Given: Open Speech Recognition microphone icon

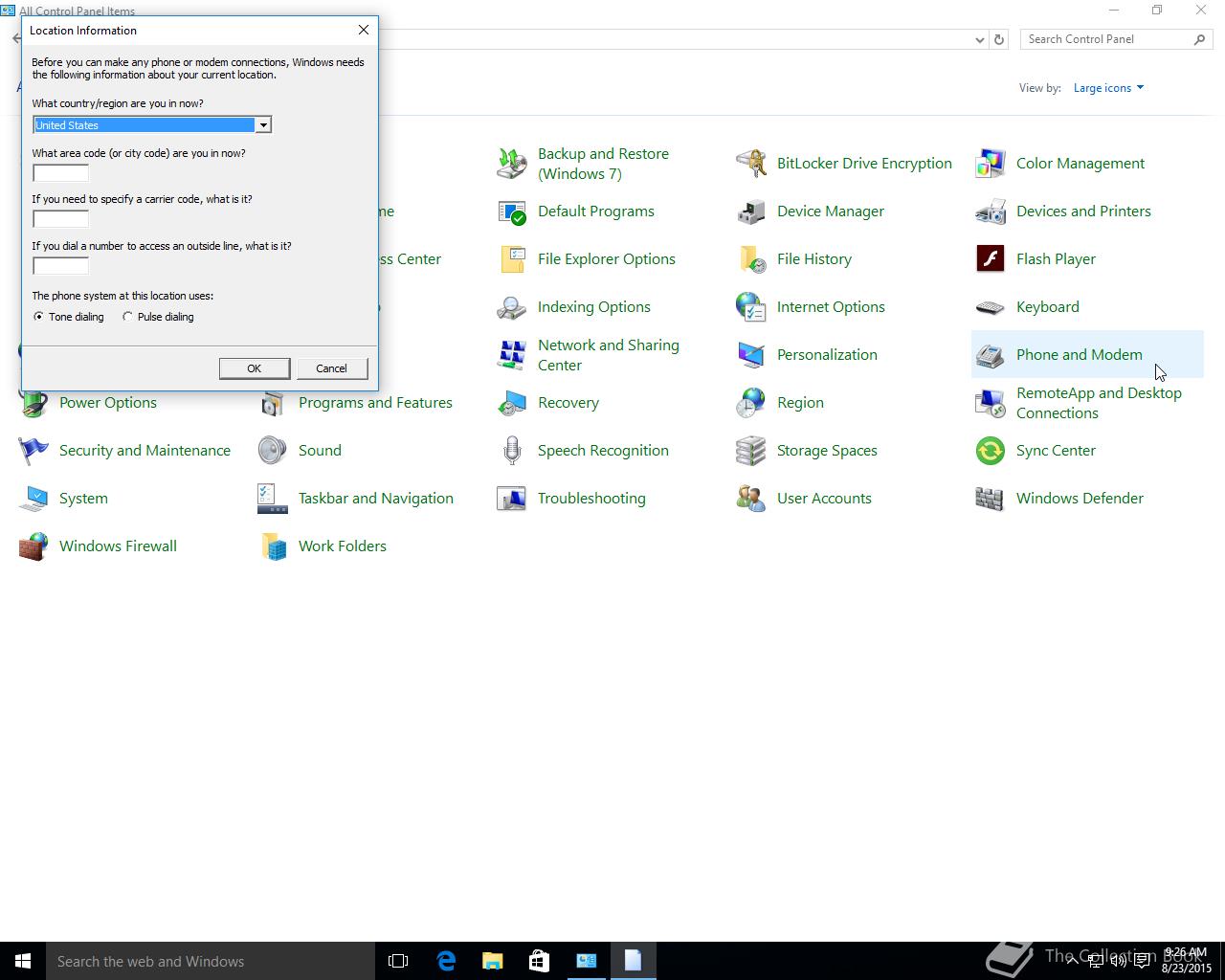Looking at the screenshot, I should pos(512,451).
